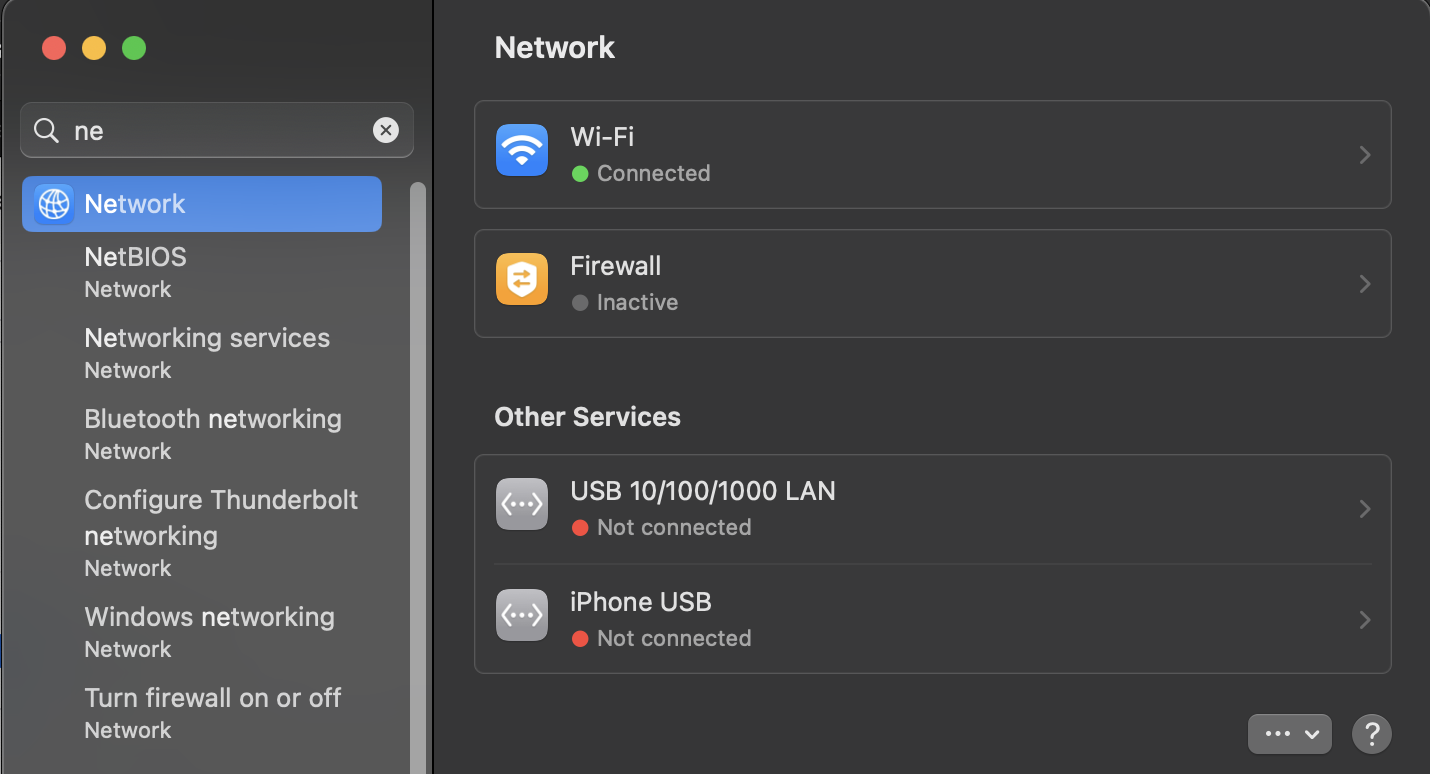Click the iPhone USB service icon
The width and height of the screenshot is (1430, 774).
[521, 615]
